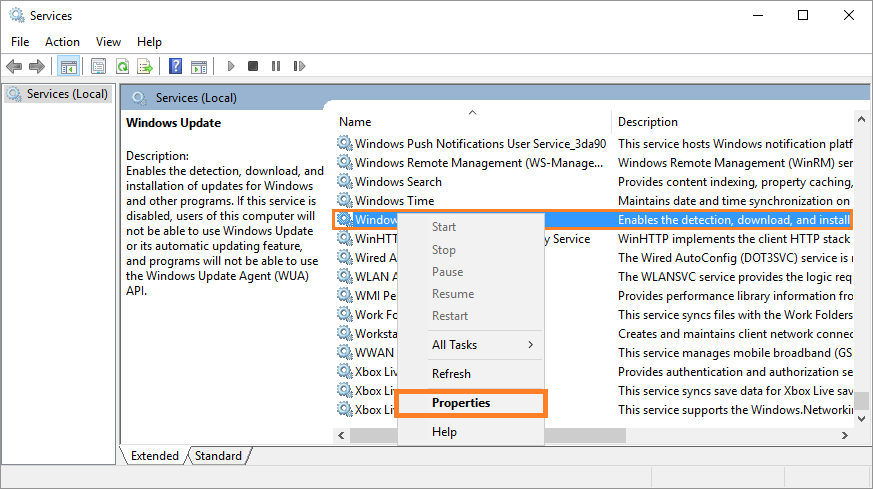
Task: Click 'This service syncs files with the Work Folders' description
Action: (735, 315)
